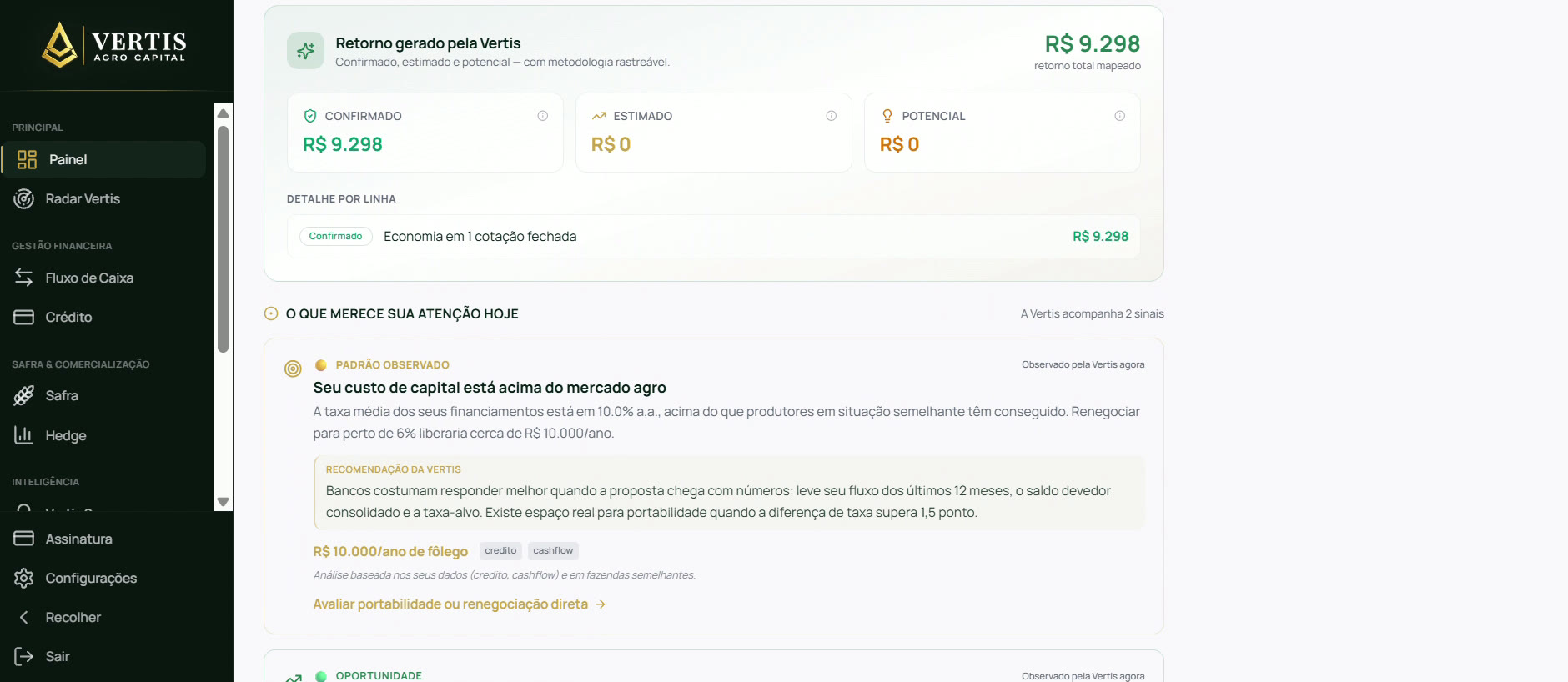
Task: Open the Painel dashboard icon
Action: pyautogui.click(x=28, y=159)
